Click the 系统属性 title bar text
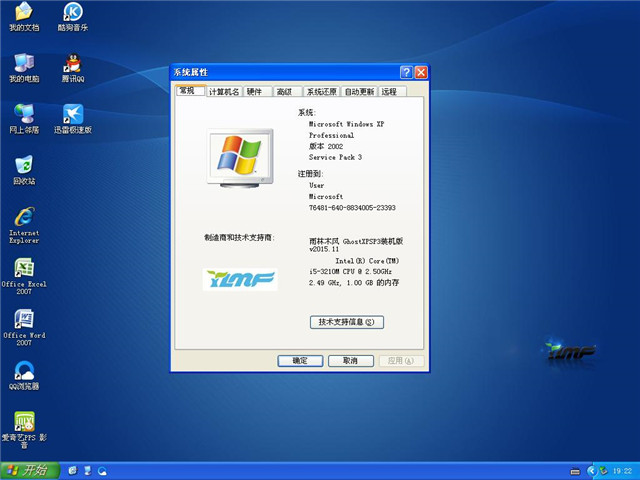640x480 pixels. tap(191, 72)
